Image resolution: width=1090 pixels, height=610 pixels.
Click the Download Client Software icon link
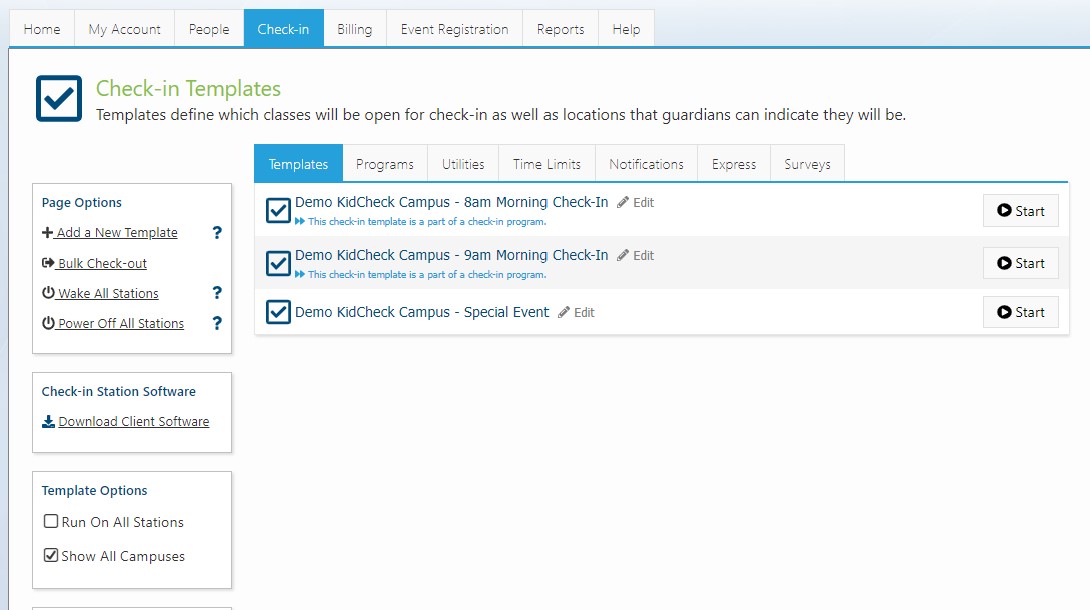pyautogui.click(x=48, y=422)
